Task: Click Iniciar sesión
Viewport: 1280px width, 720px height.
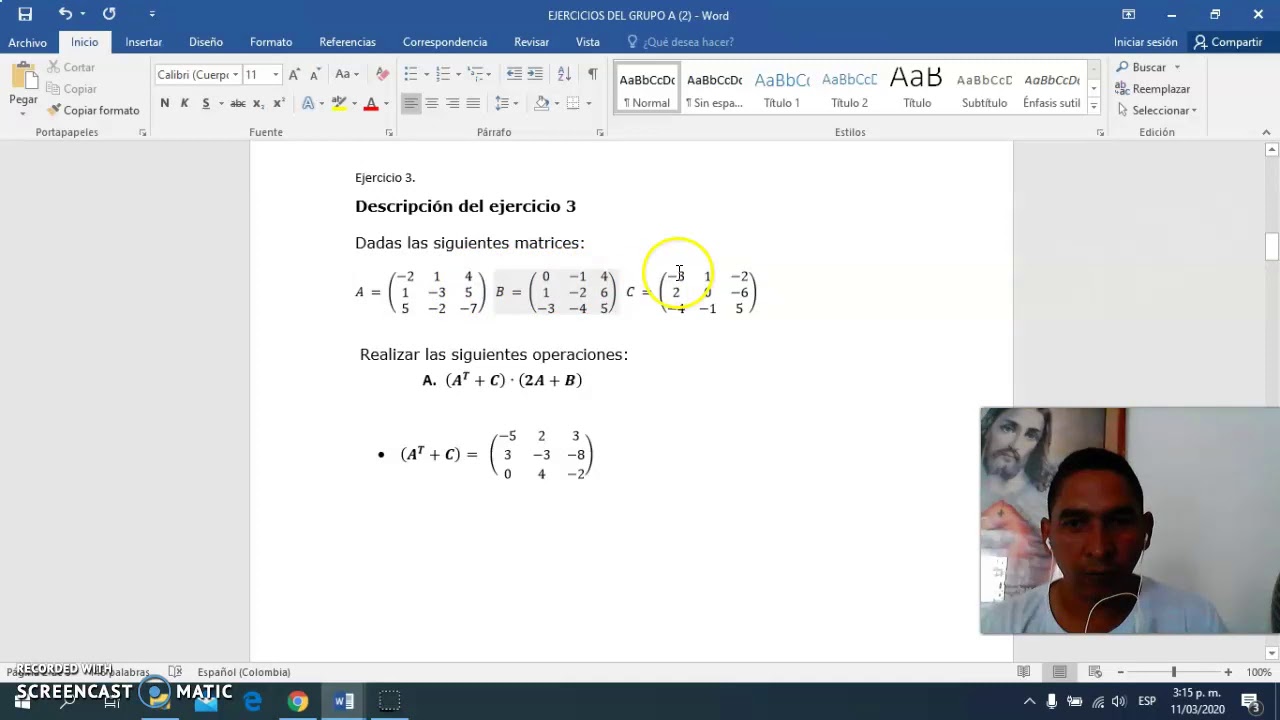Action: [x=1145, y=42]
